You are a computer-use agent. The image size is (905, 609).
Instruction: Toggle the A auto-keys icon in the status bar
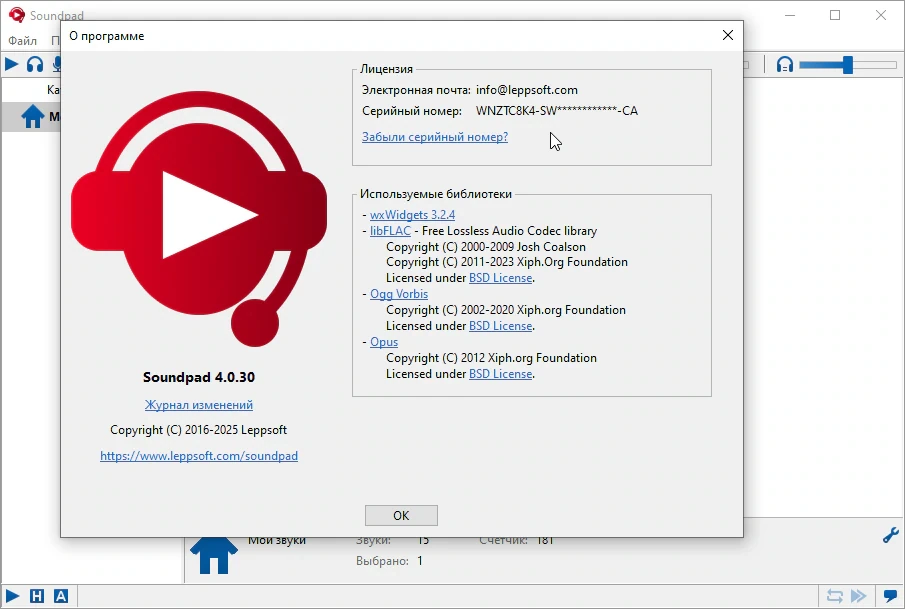click(61, 596)
